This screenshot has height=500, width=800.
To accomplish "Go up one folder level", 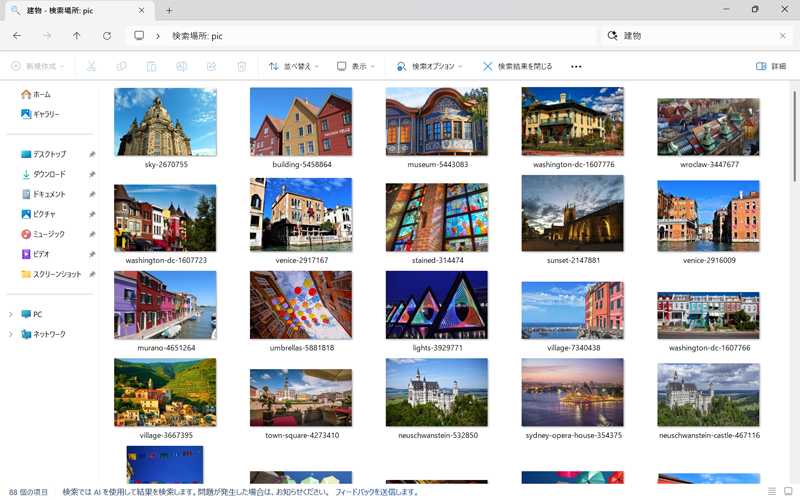I will (x=77, y=35).
